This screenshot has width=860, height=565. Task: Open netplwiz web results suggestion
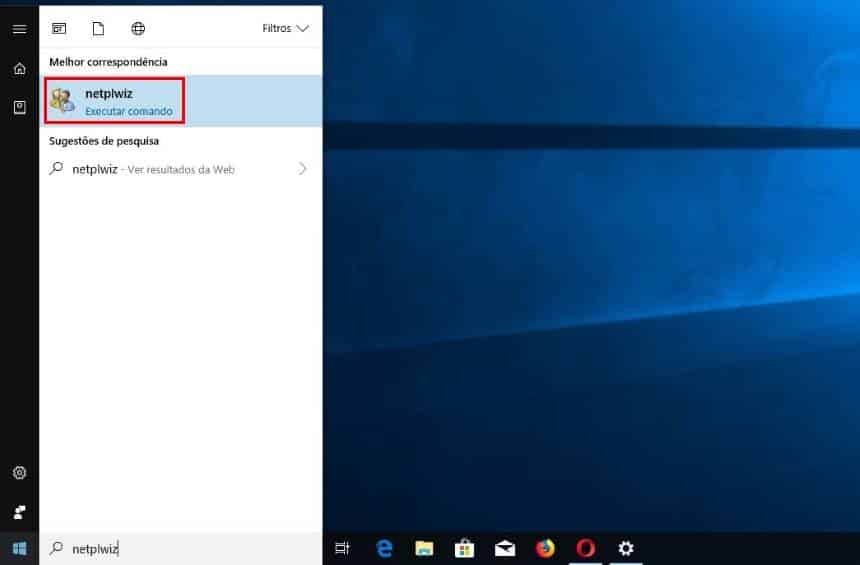[180, 169]
